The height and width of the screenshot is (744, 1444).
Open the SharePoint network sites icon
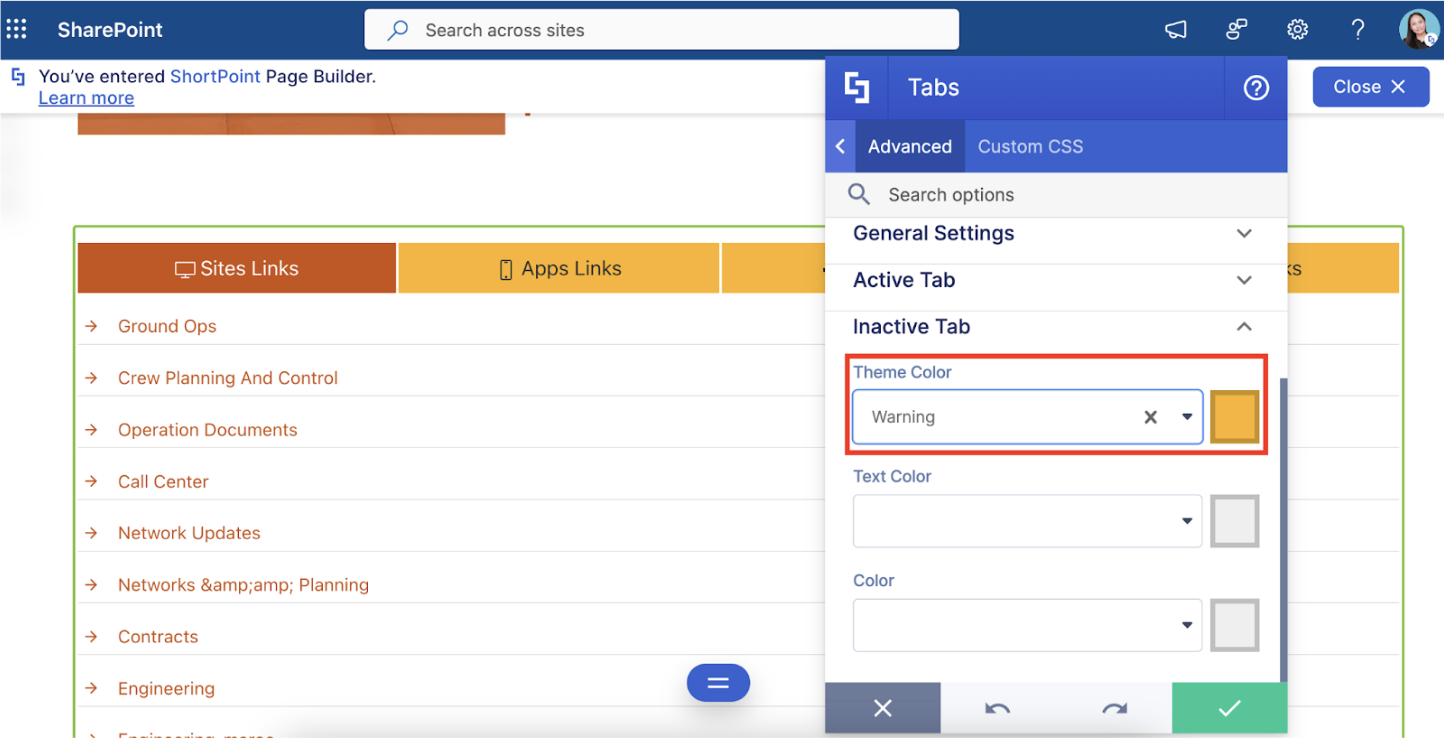pos(1237,30)
